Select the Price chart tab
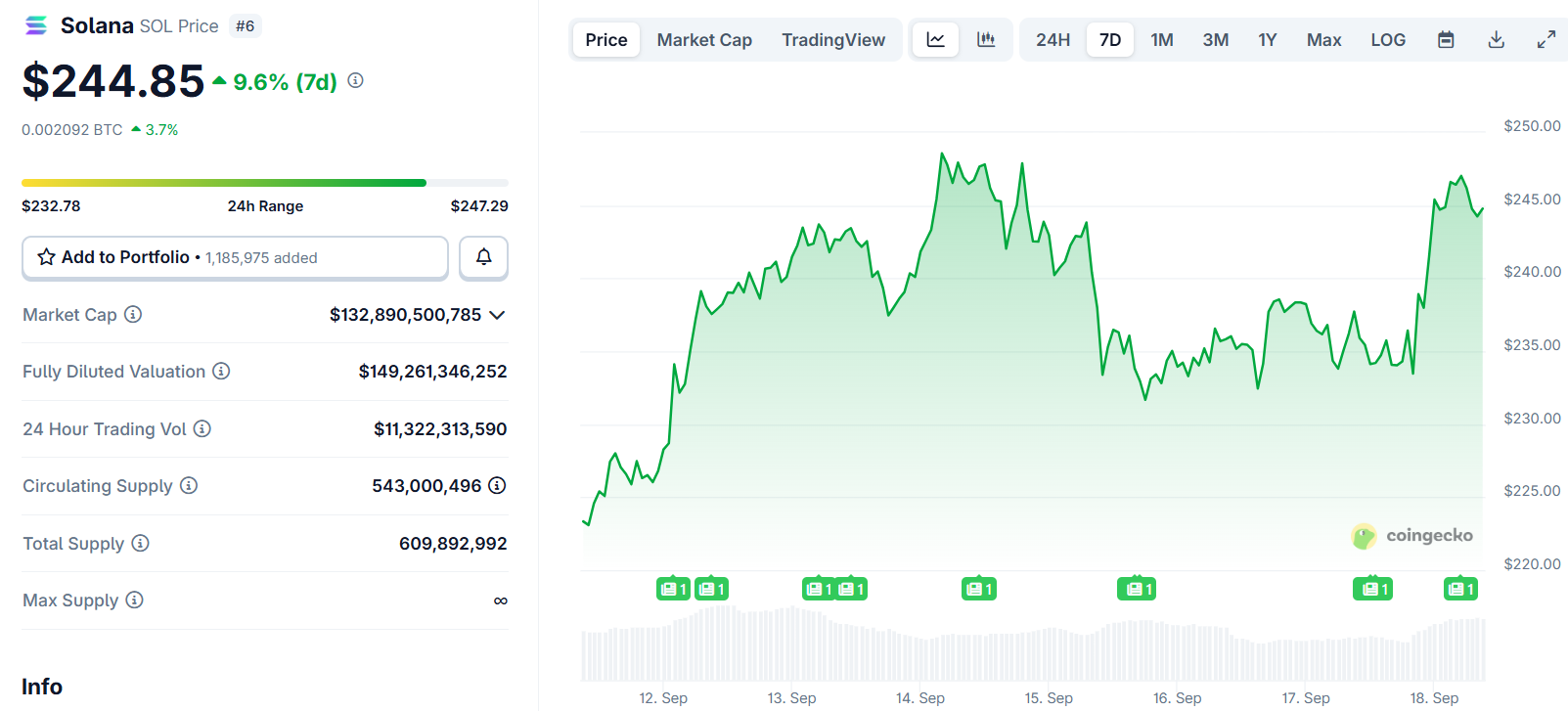 coord(606,40)
